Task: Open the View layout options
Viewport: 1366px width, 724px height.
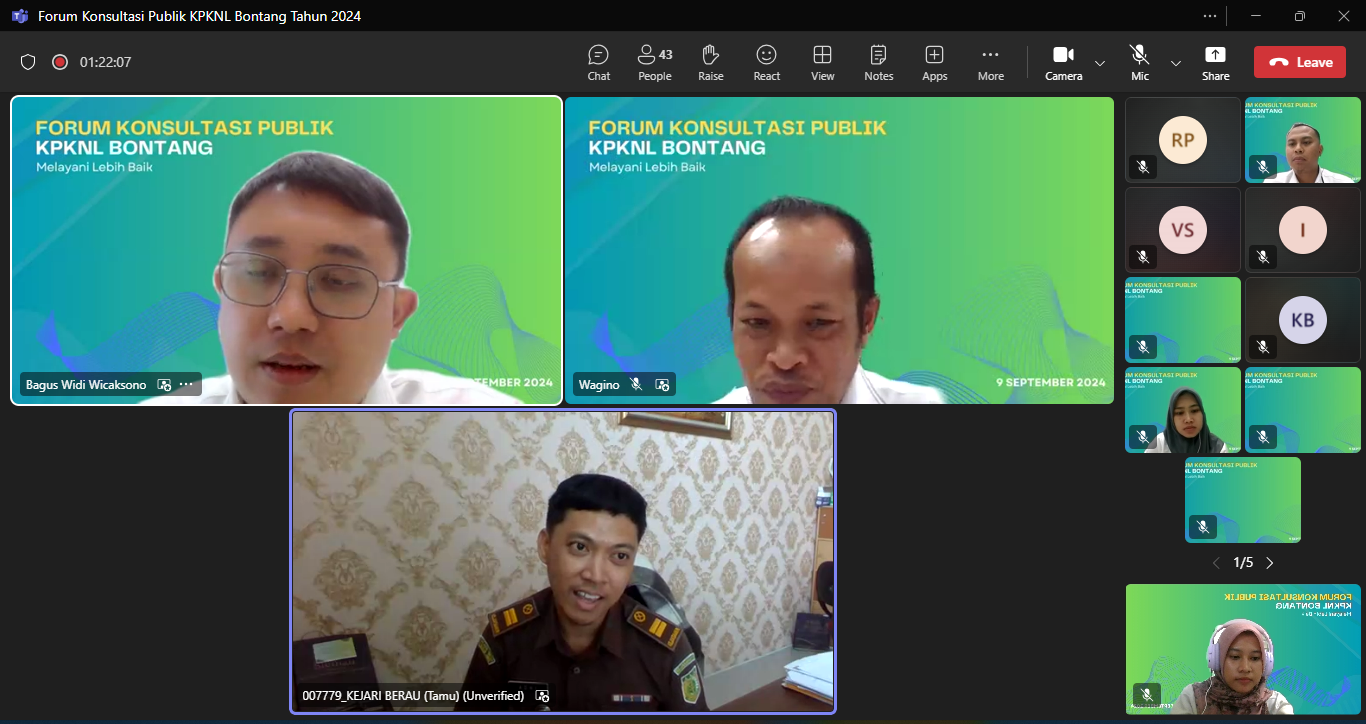Action: (x=823, y=63)
